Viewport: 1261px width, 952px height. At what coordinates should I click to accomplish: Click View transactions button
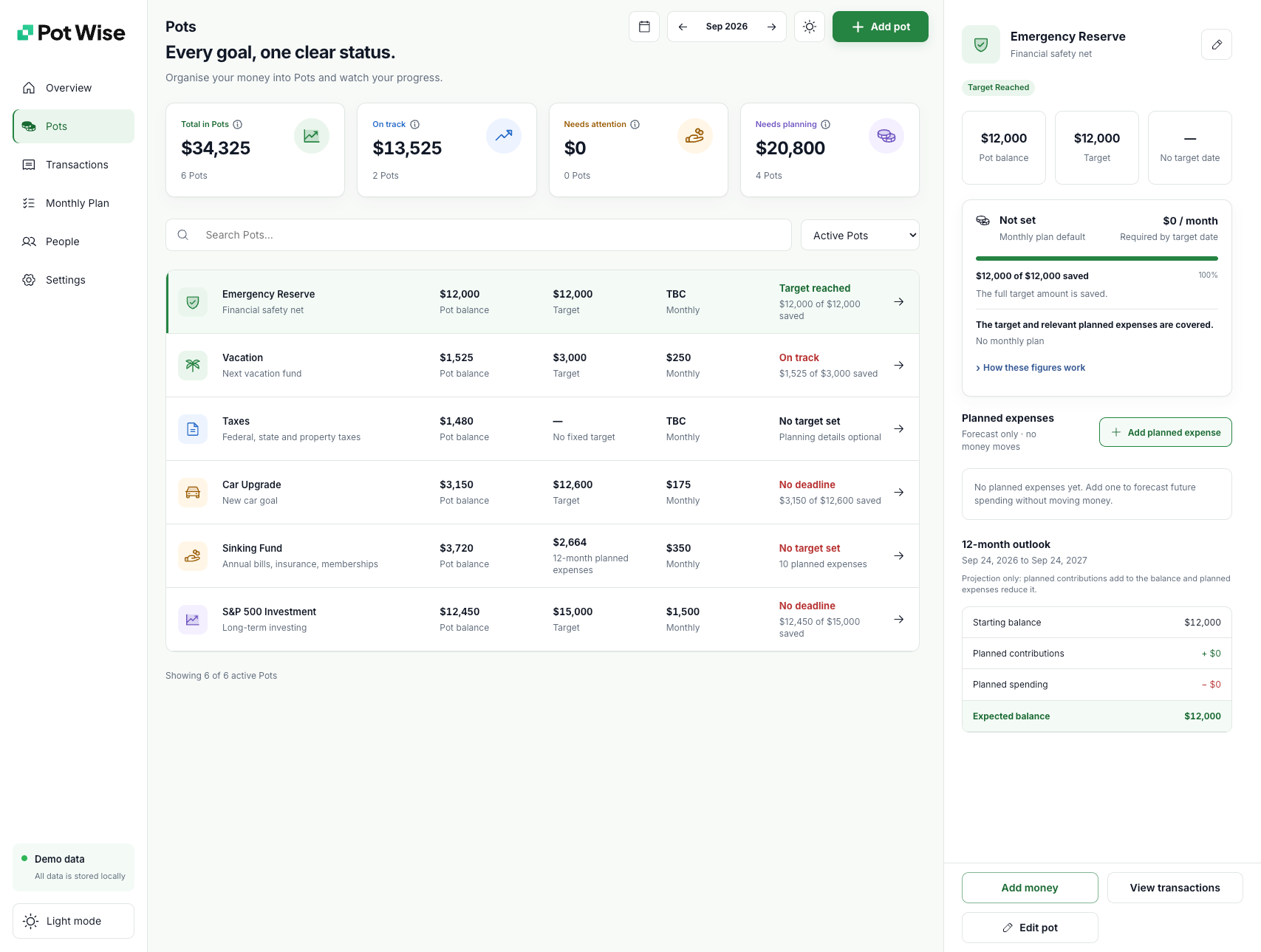tap(1175, 888)
